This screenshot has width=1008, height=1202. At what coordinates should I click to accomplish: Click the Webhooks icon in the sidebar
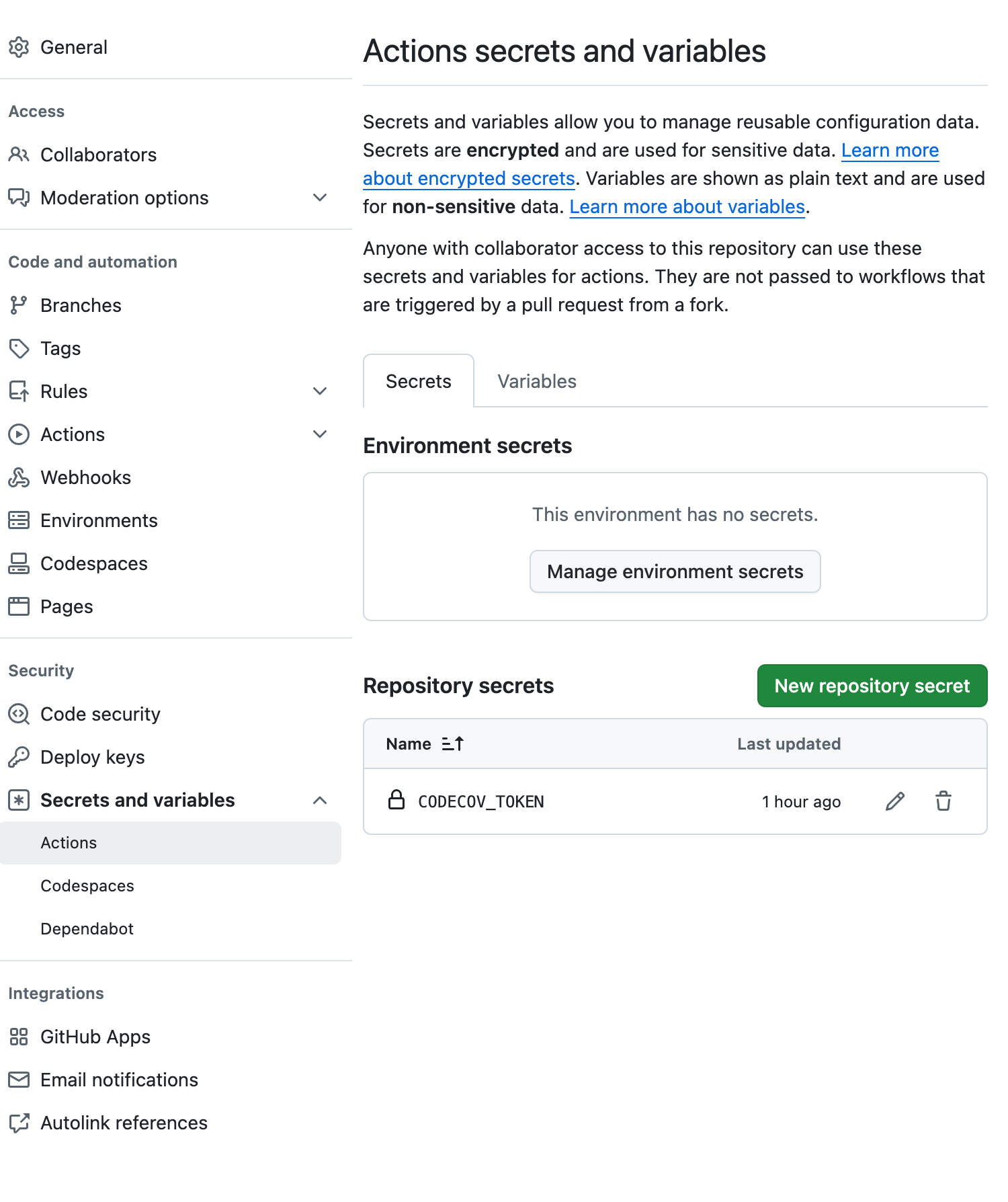(19, 477)
